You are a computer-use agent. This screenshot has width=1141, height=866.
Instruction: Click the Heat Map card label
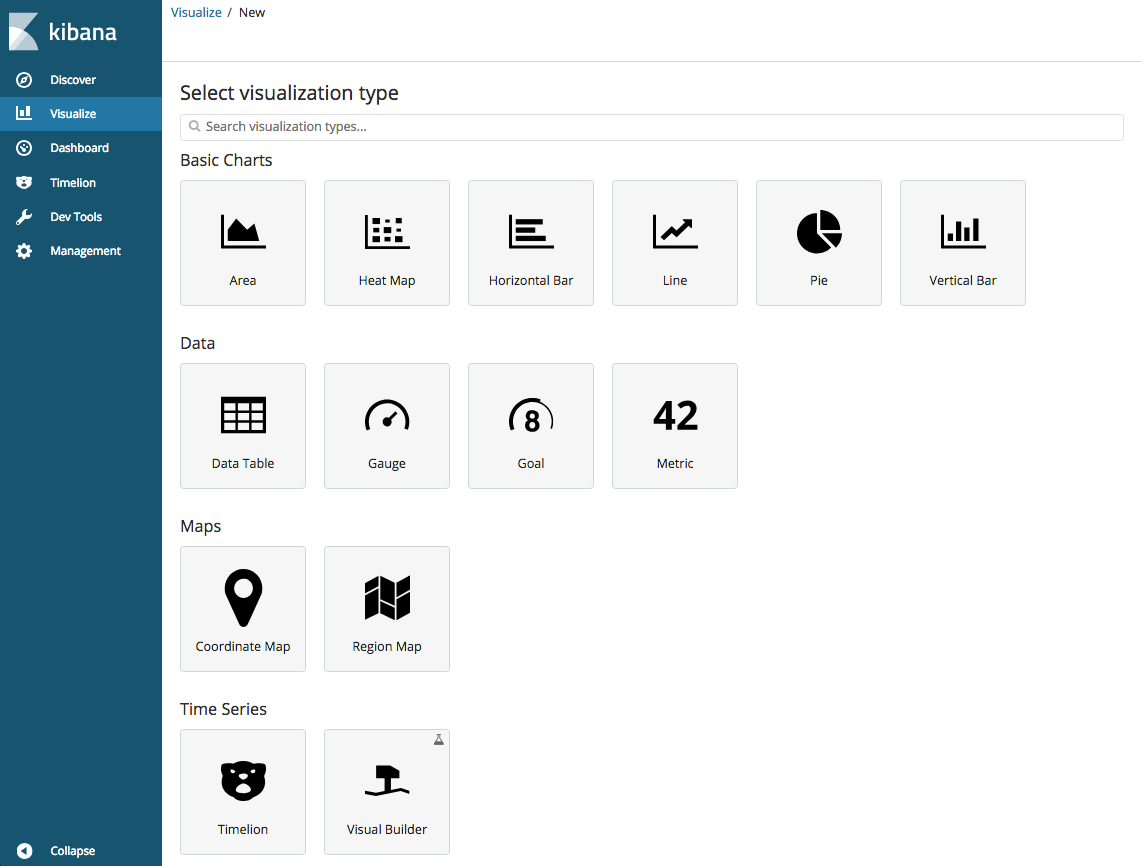[387, 280]
